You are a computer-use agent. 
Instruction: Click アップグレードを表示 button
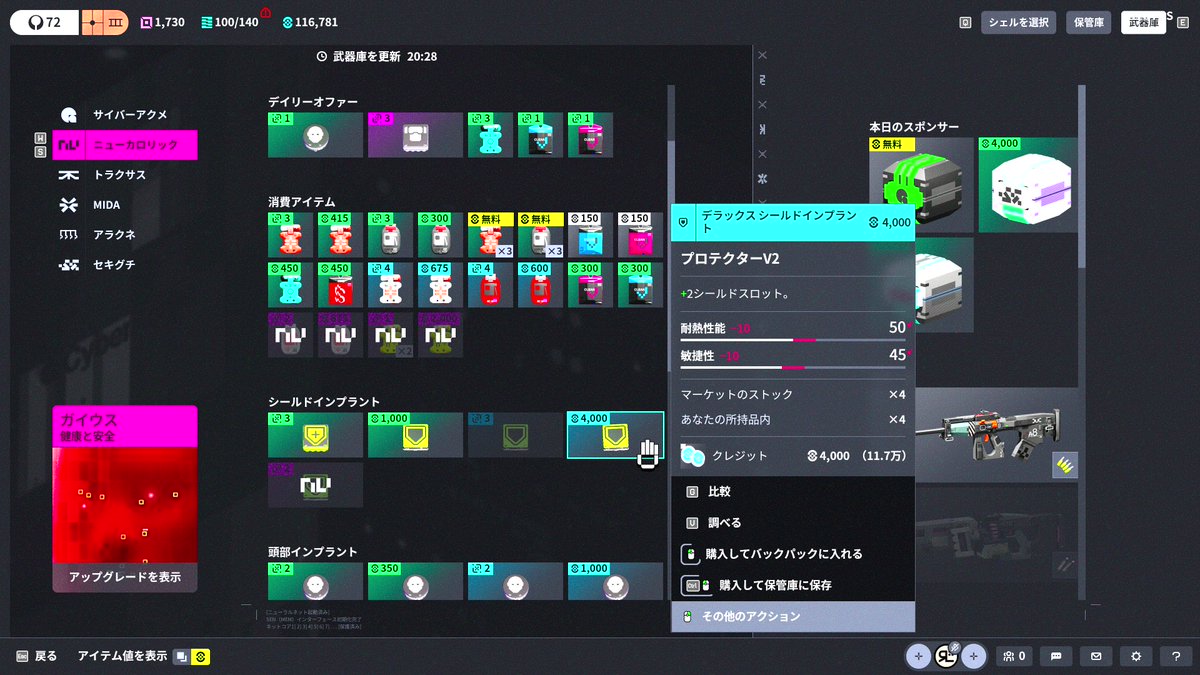click(x=125, y=577)
